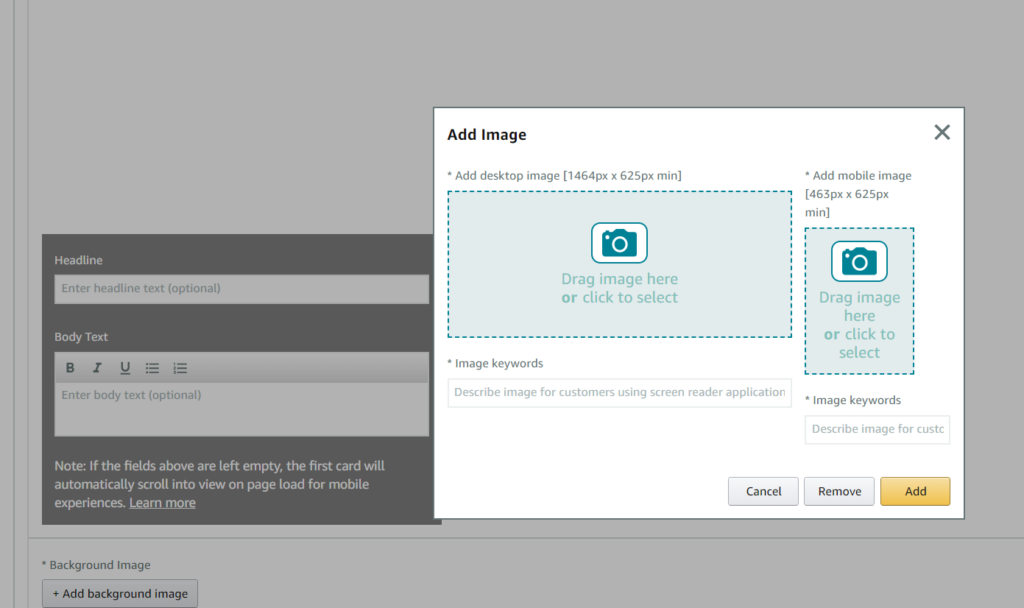Toggle italic formatting in Body Text toolbar
Viewport: 1024px width, 608px height.
(x=97, y=368)
